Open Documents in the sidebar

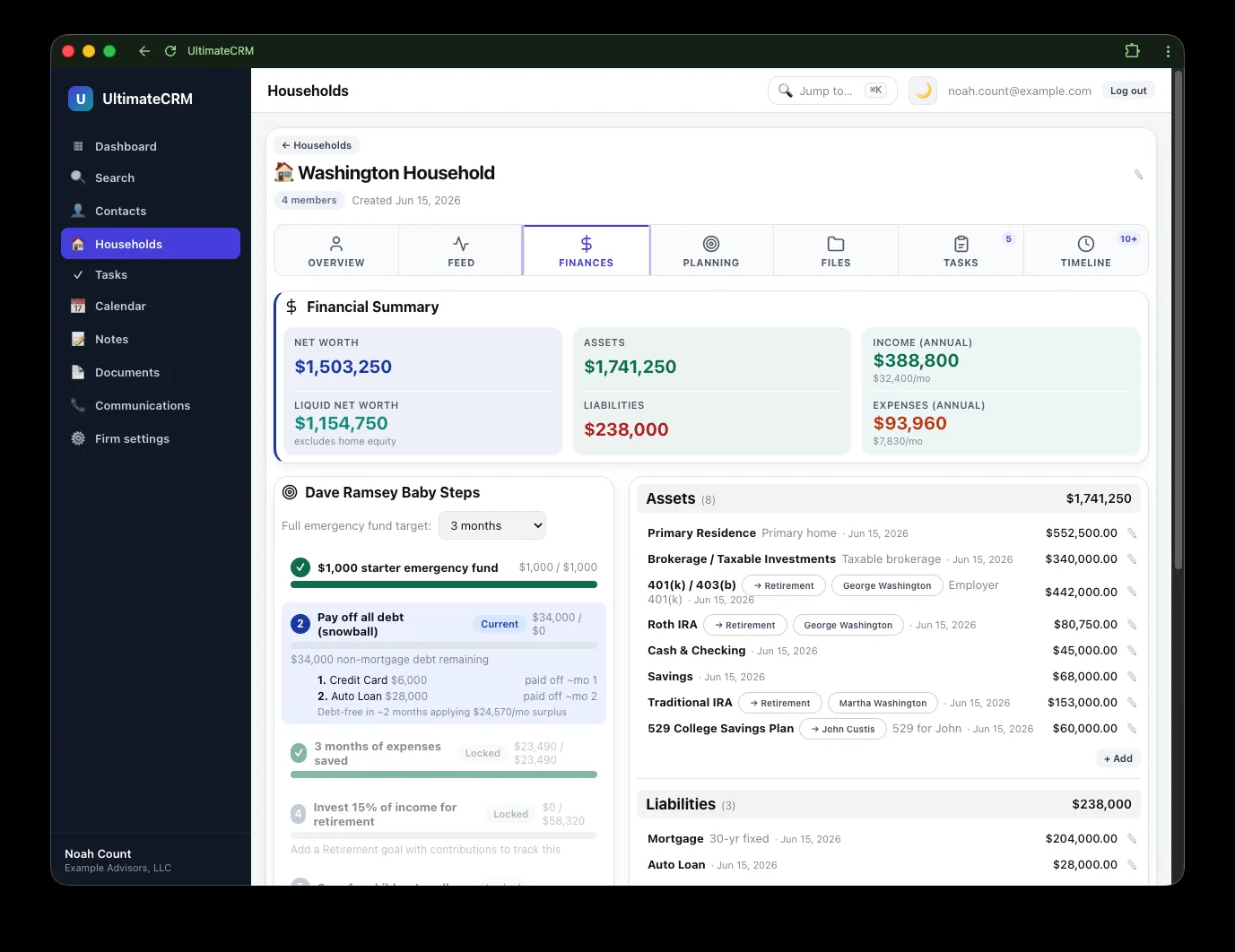(151, 372)
